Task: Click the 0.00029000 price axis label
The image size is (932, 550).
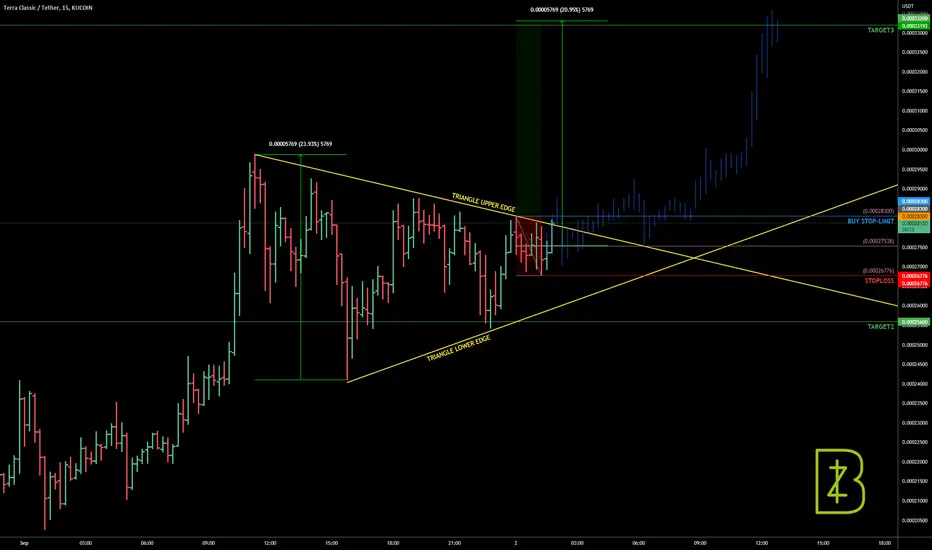Action: (915, 188)
